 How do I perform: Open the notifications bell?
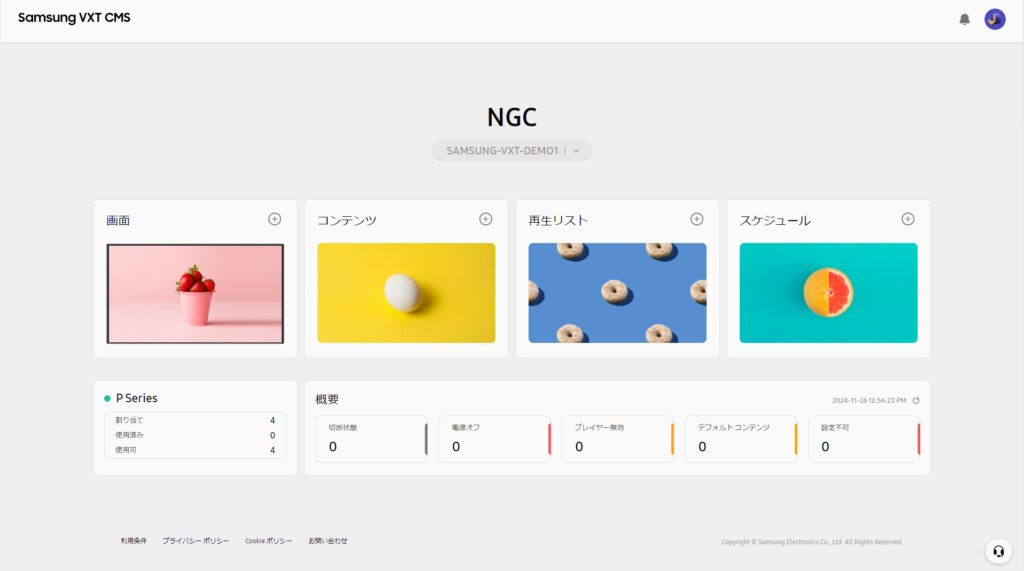point(964,20)
